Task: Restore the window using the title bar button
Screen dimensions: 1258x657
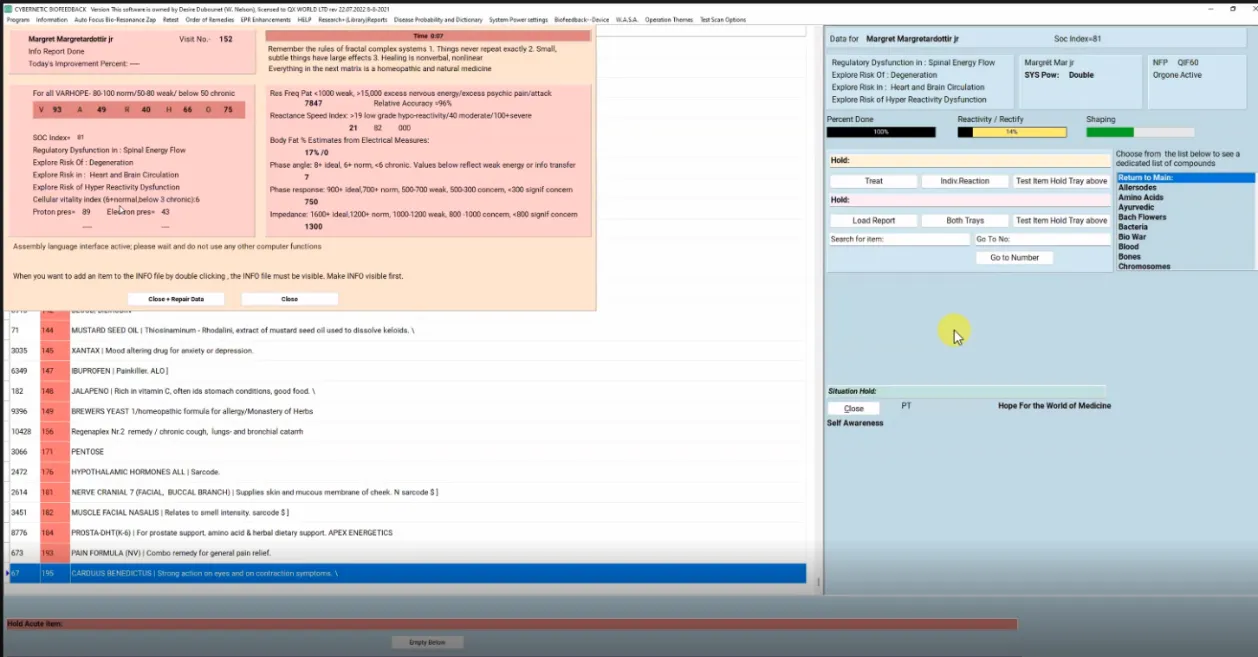Action: (1232, 8)
